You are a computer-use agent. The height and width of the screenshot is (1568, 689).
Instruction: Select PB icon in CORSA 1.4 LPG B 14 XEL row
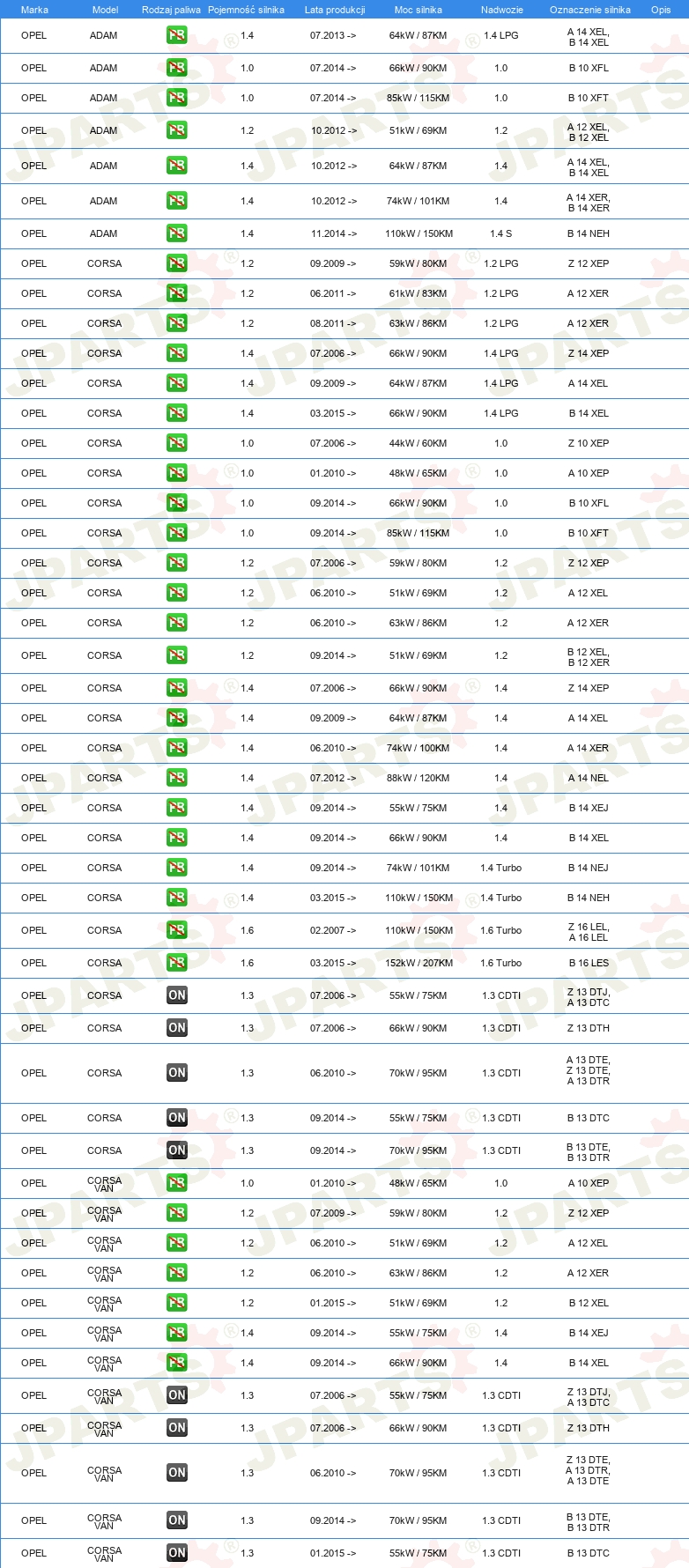point(177,413)
